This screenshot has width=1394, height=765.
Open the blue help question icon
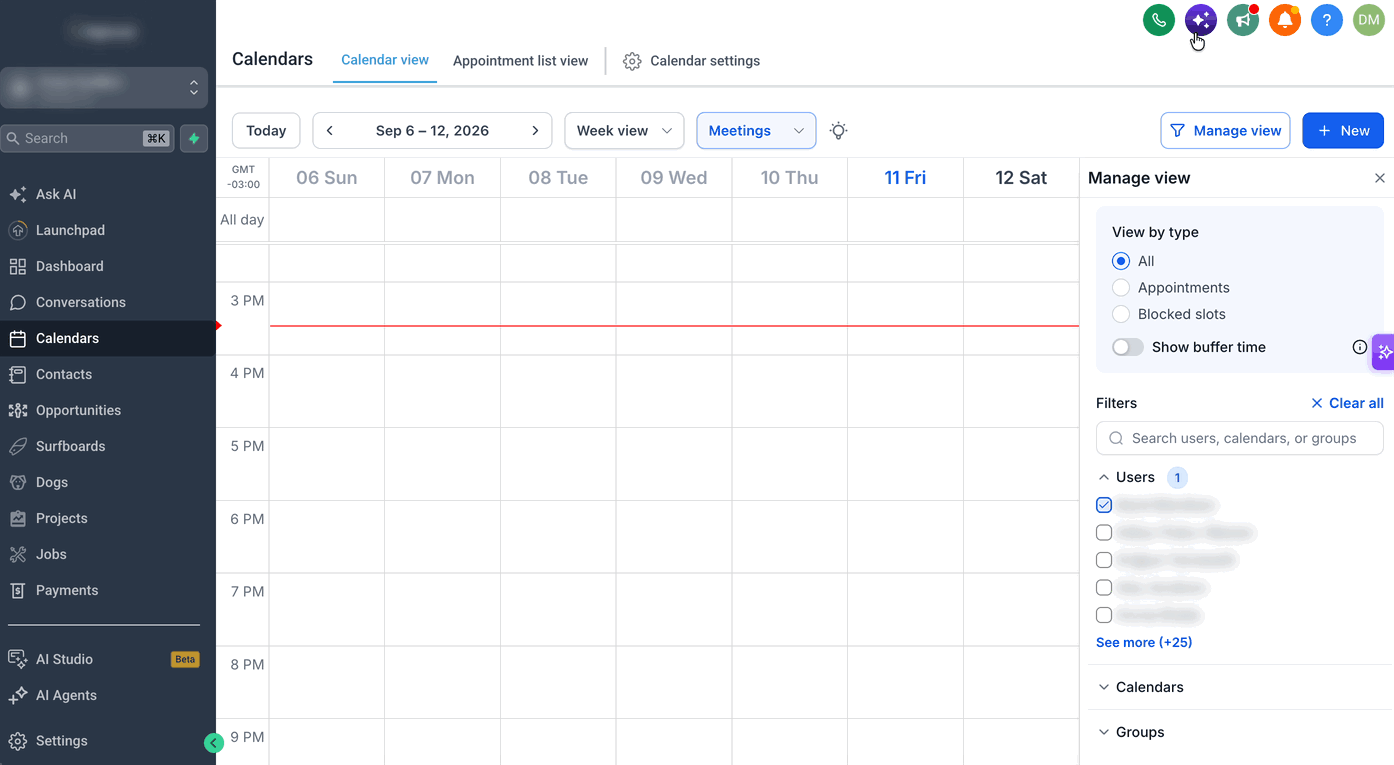[1327, 19]
